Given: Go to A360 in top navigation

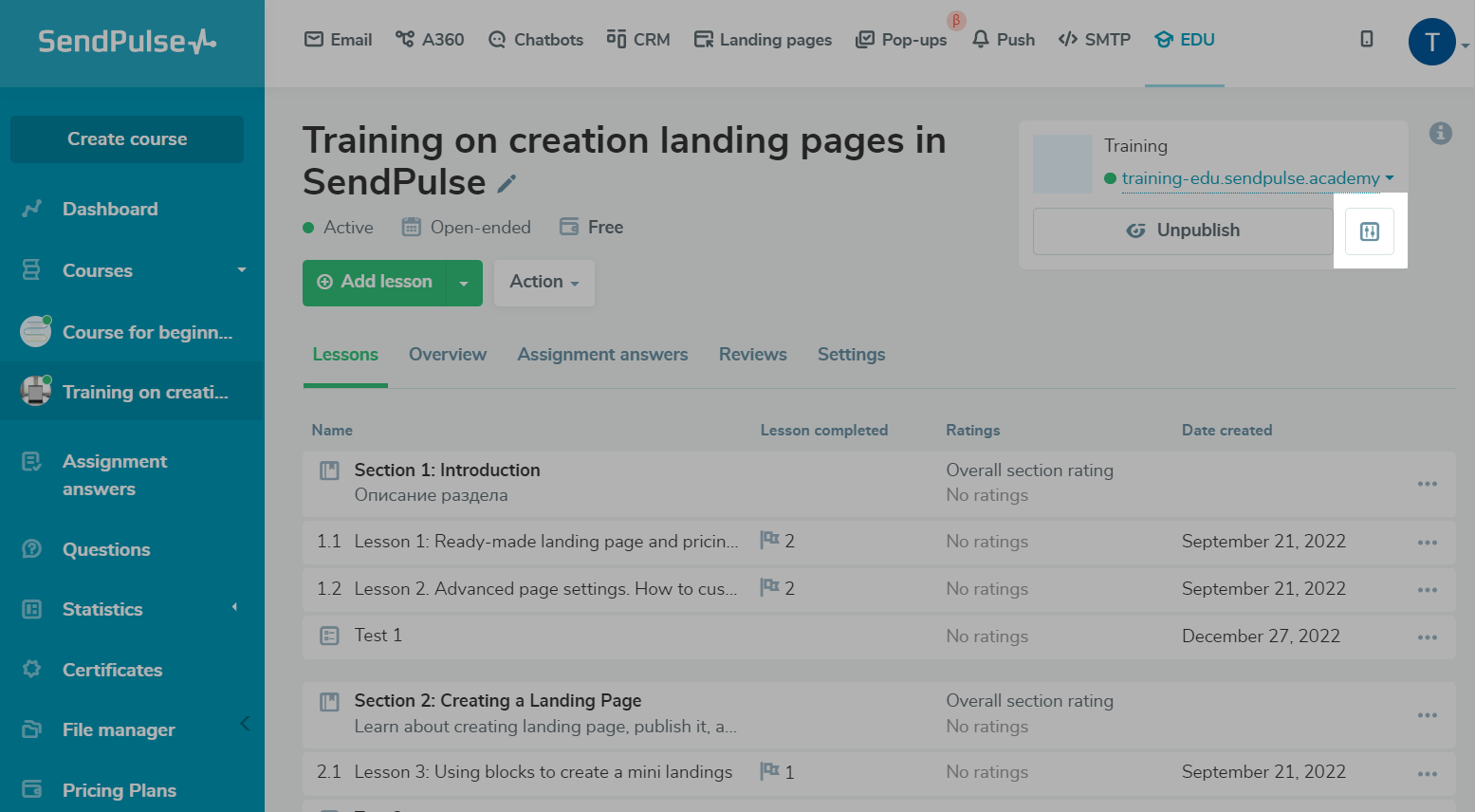Looking at the screenshot, I should click(430, 40).
